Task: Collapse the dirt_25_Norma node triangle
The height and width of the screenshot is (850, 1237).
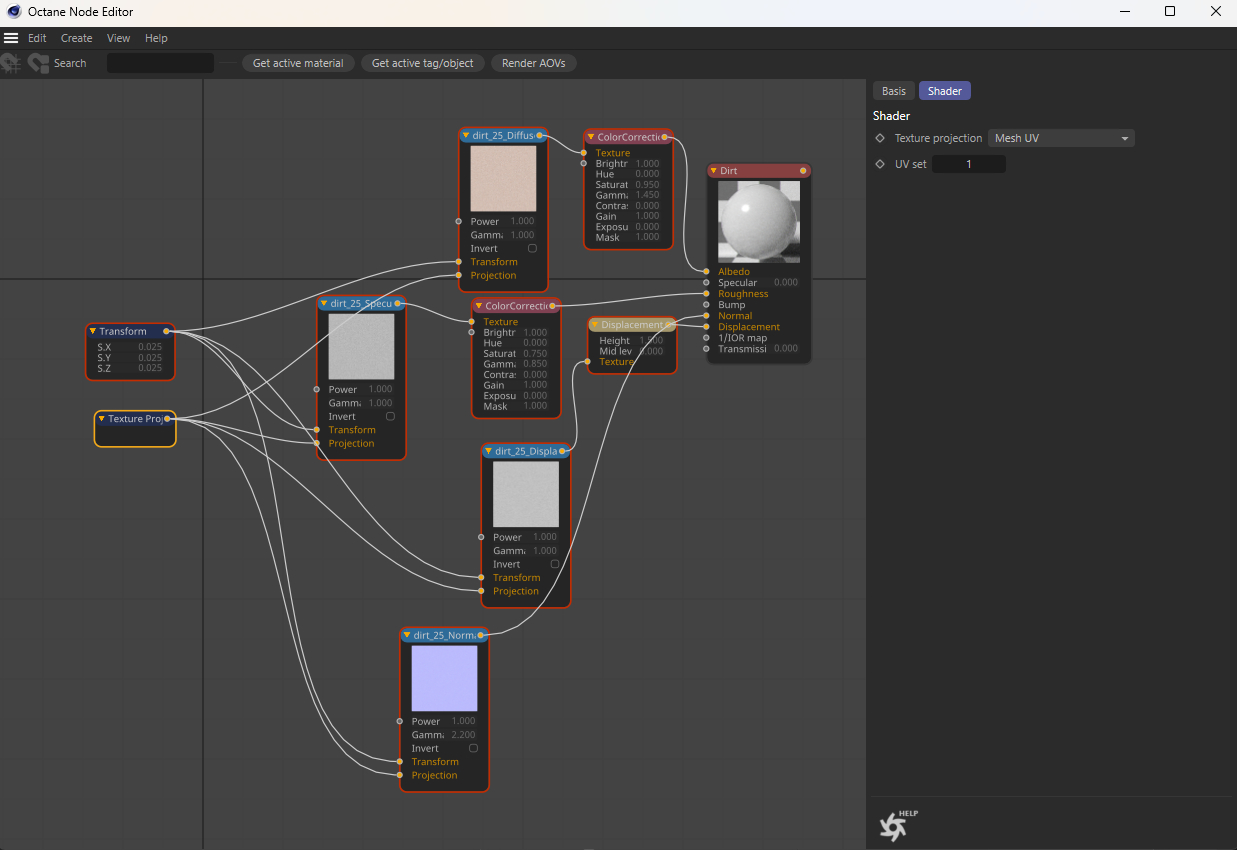Action: [407, 635]
